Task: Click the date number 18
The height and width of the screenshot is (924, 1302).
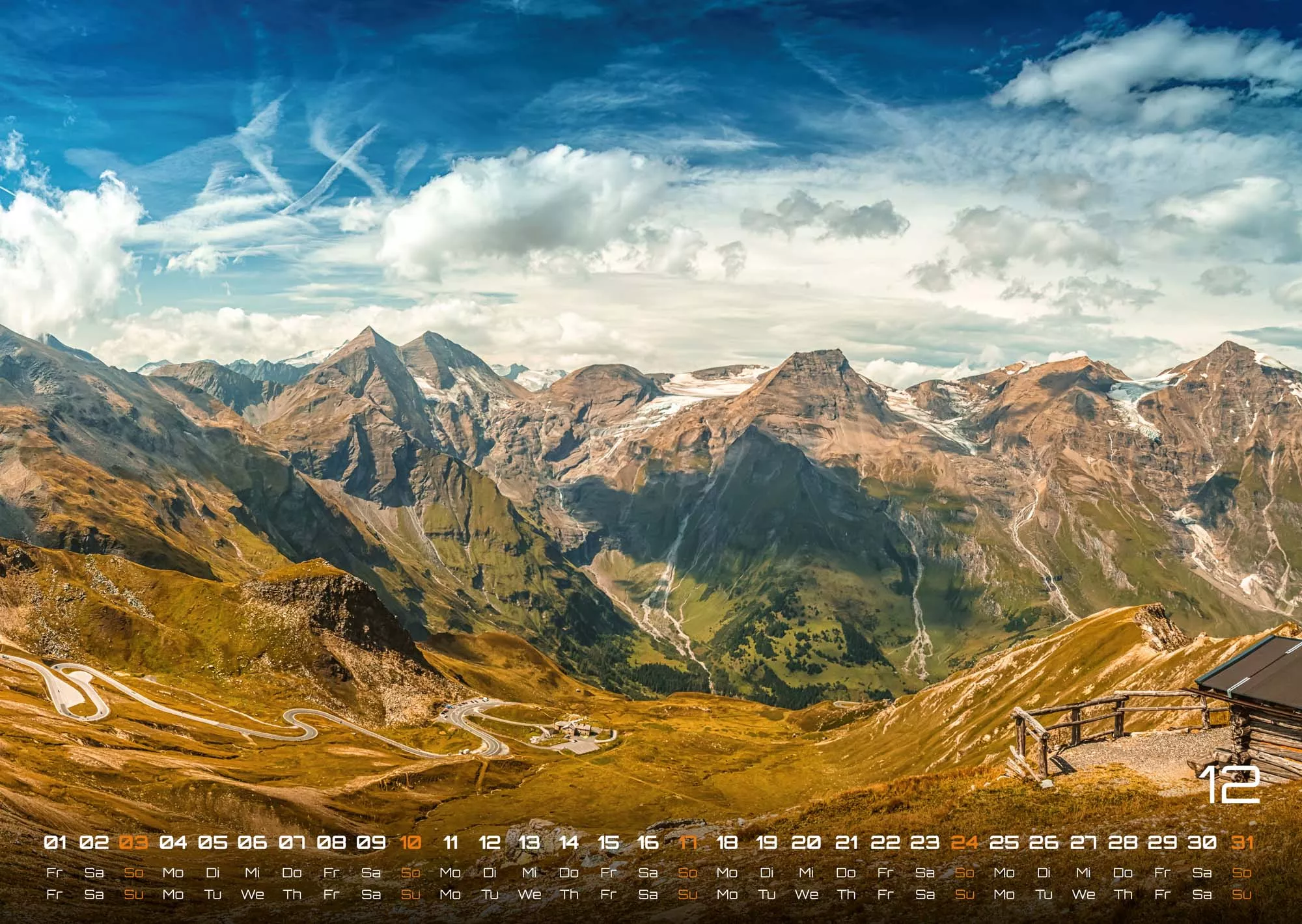Action: click(x=727, y=843)
